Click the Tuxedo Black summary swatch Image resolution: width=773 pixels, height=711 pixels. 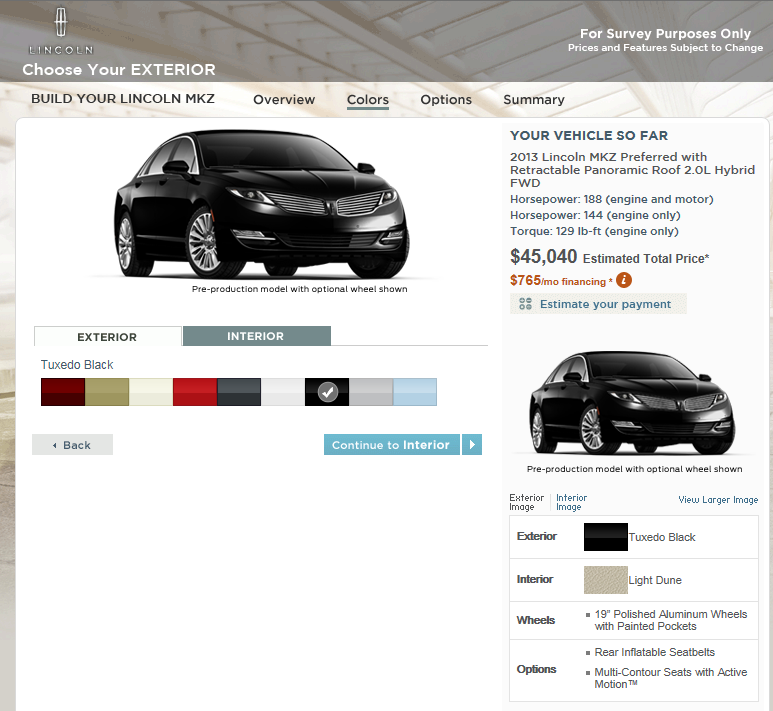tap(606, 537)
